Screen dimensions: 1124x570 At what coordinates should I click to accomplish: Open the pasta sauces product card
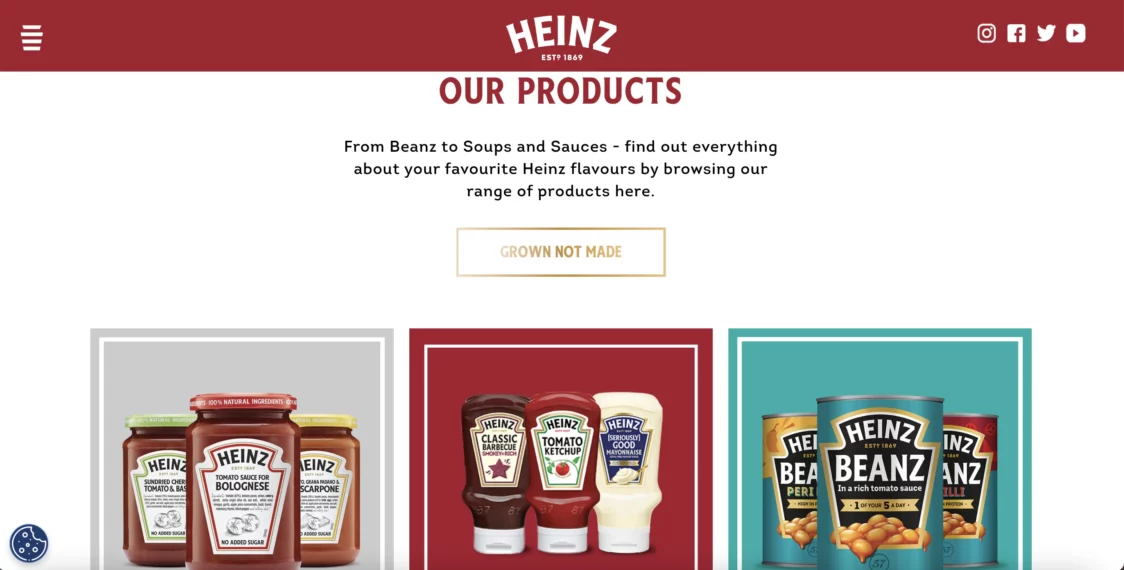[242, 449]
